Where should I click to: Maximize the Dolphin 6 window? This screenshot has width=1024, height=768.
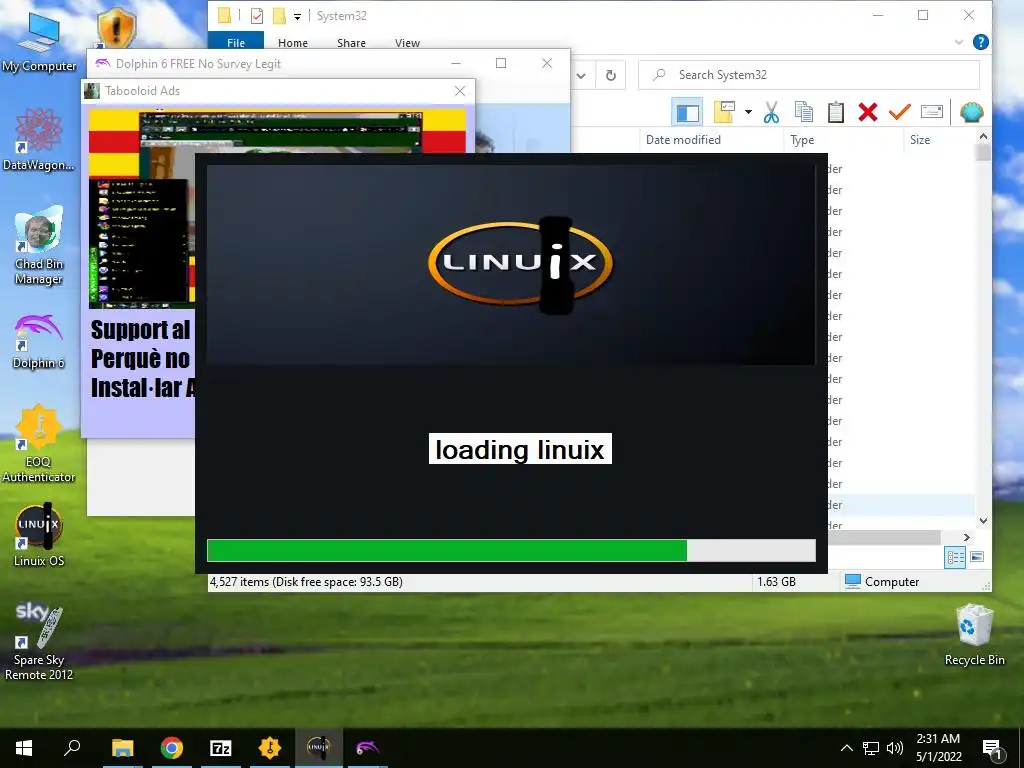click(501, 63)
